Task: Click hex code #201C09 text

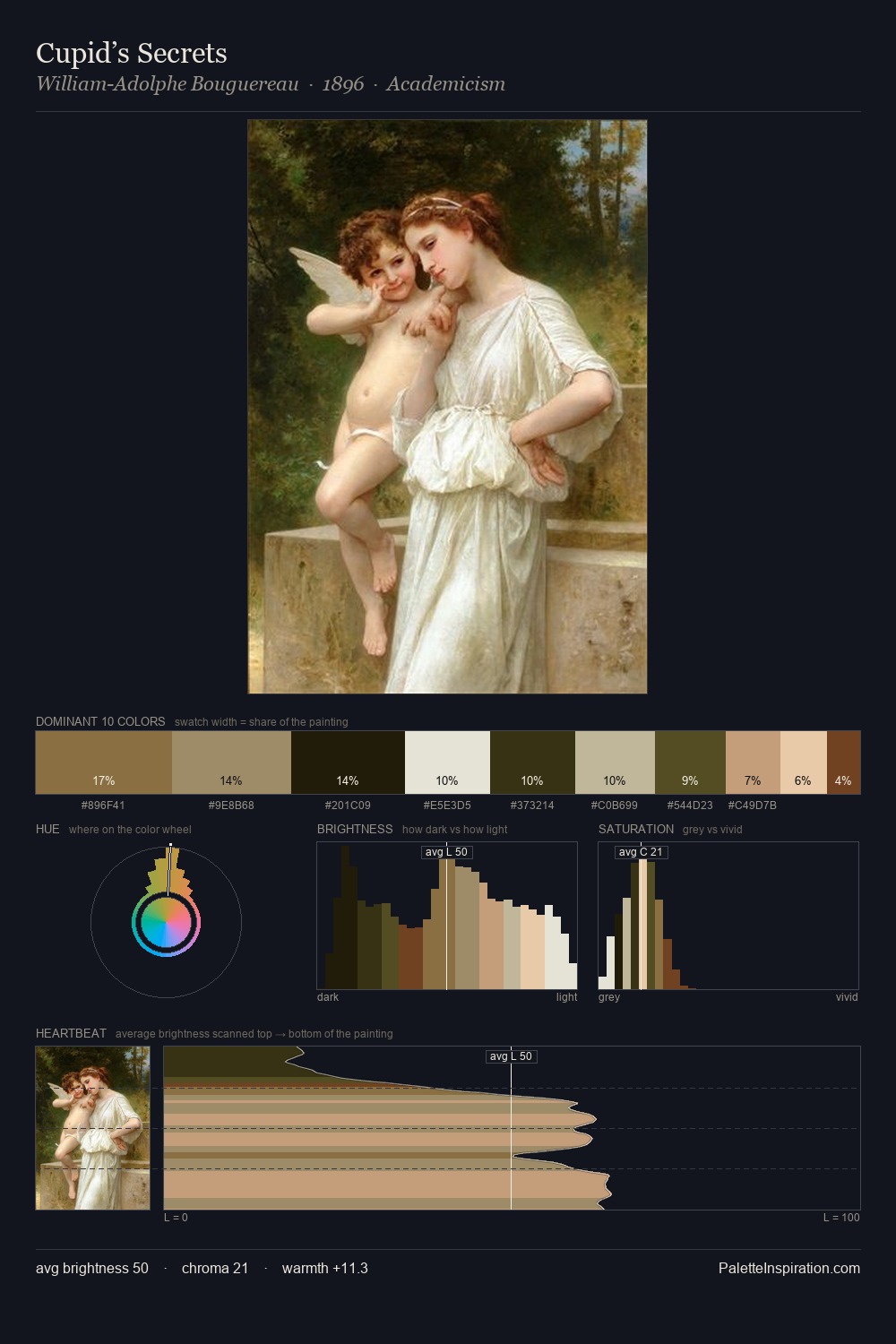Action: pyautogui.click(x=348, y=806)
